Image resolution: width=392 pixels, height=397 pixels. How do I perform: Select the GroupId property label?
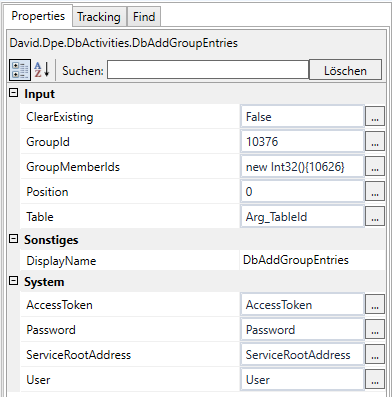pyautogui.click(x=48, y=142)
